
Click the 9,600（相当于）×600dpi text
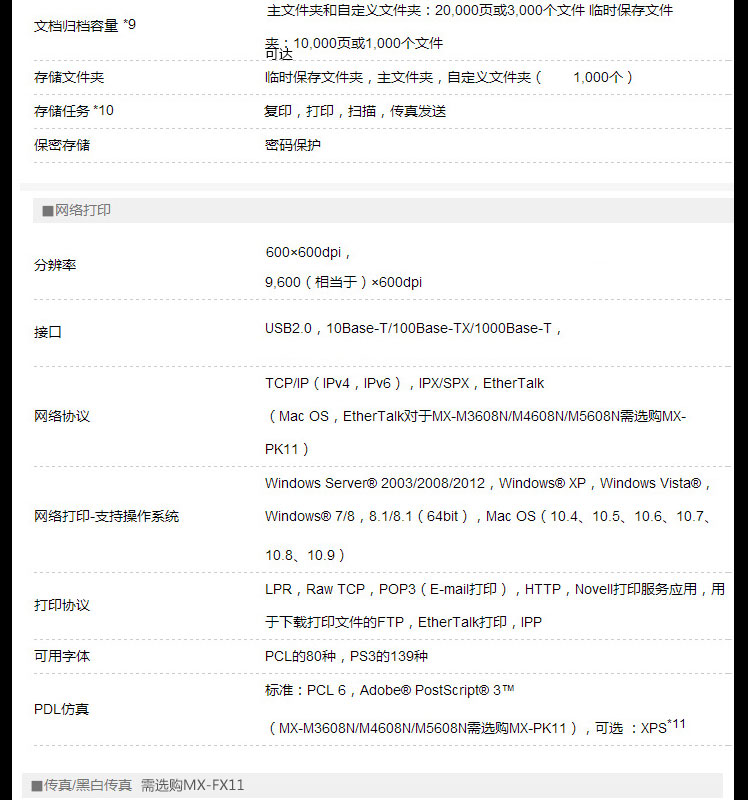343,282
